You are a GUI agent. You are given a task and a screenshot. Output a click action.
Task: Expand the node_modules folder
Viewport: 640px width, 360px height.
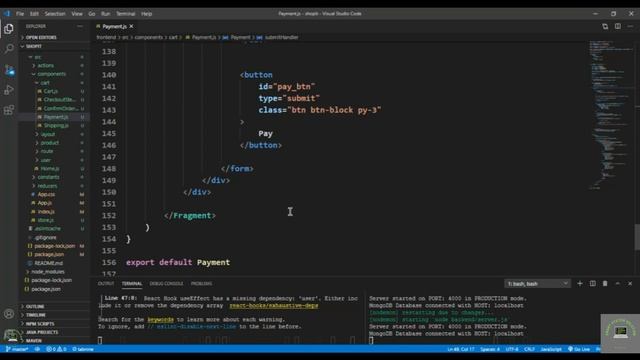pyautogui.click(x=48, y=271)
